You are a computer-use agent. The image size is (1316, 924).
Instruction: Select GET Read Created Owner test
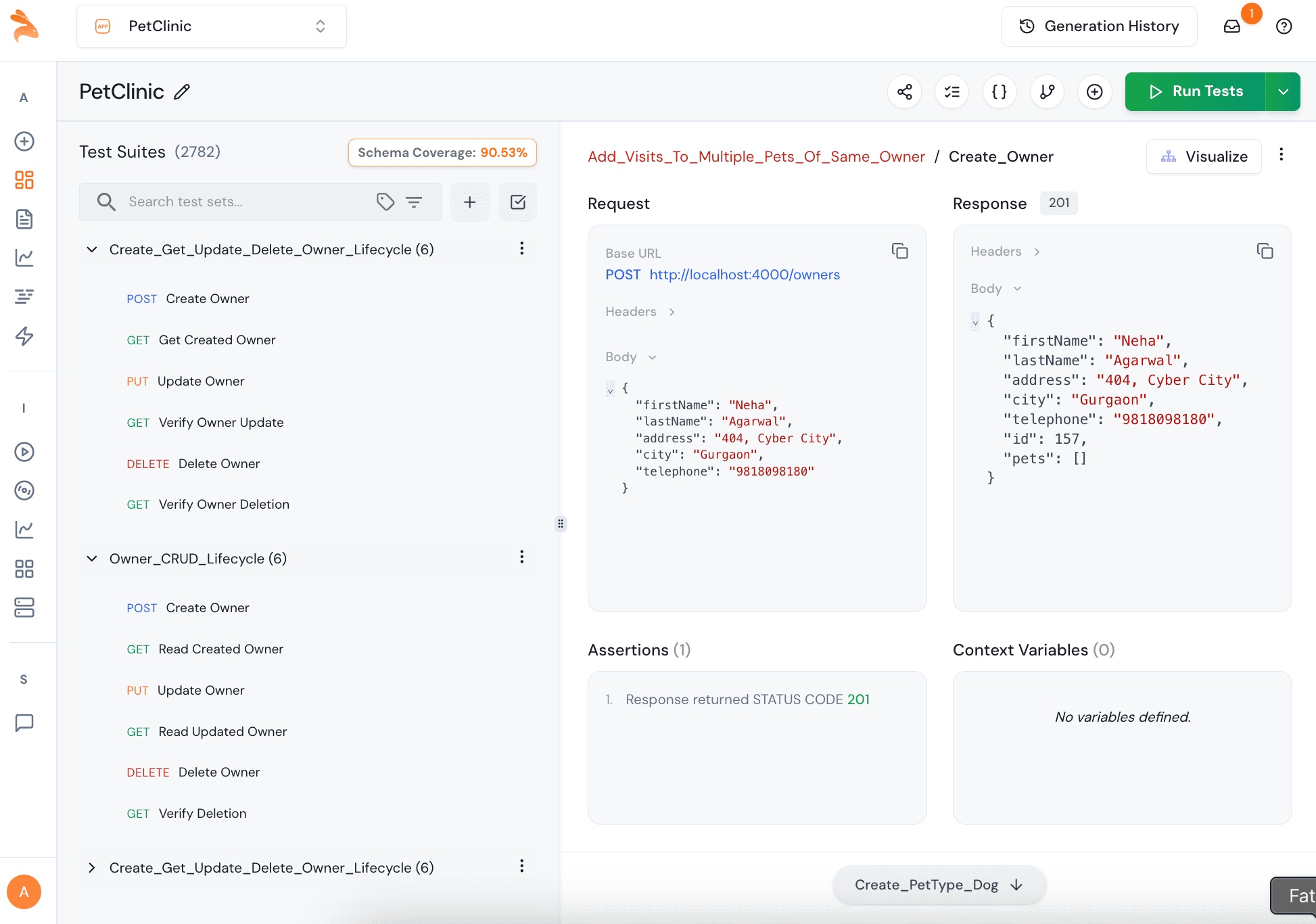tap(205, 649)
